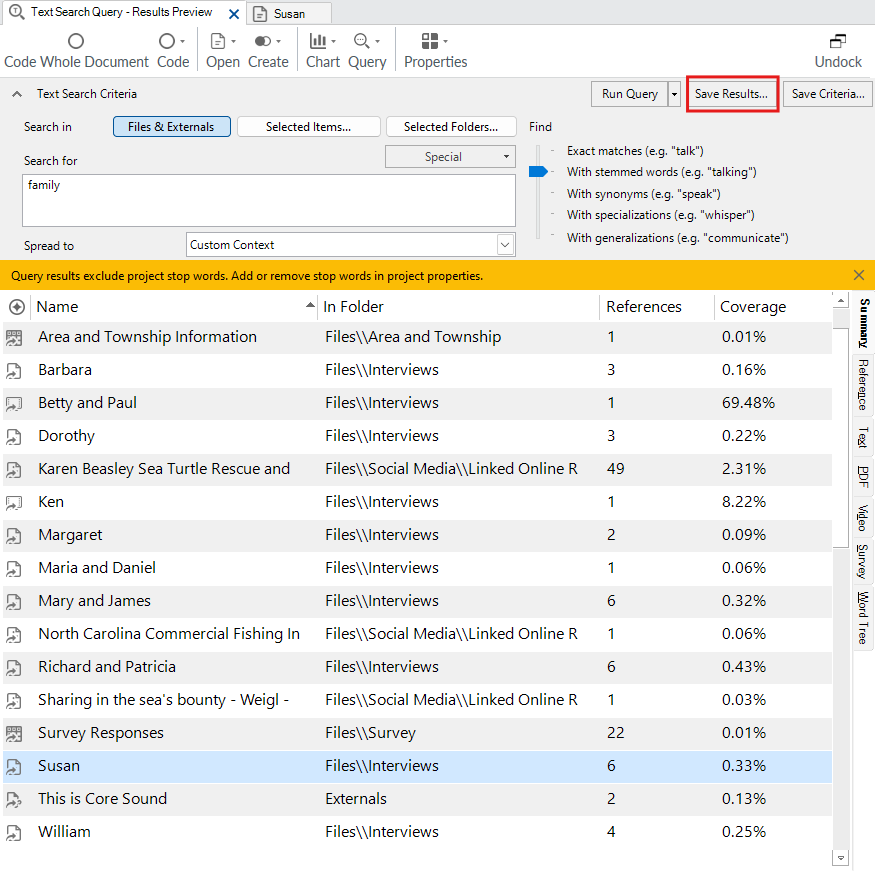The height and width of the screenshot is (871, 875).
Task: Click in the Search for text box
Action: (268, 200)
